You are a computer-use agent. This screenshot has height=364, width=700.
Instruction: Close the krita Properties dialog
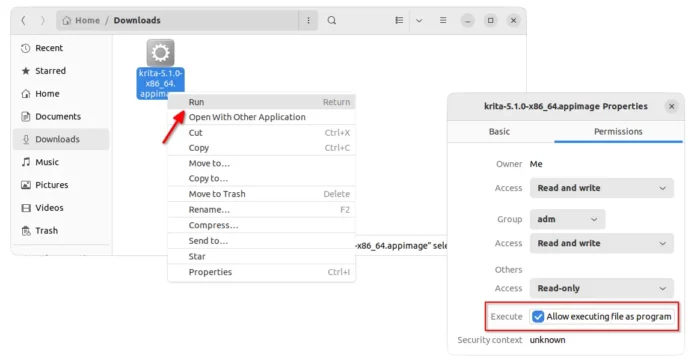coord(671,106)
